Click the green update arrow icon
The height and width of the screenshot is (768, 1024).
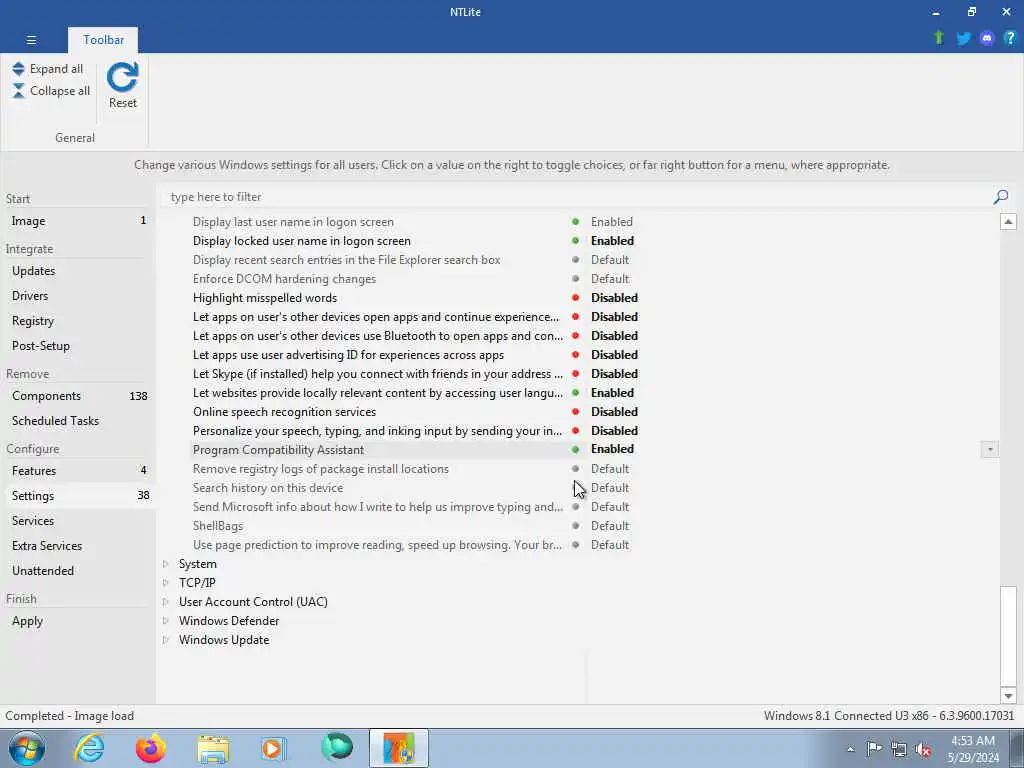tap(939, 38)
